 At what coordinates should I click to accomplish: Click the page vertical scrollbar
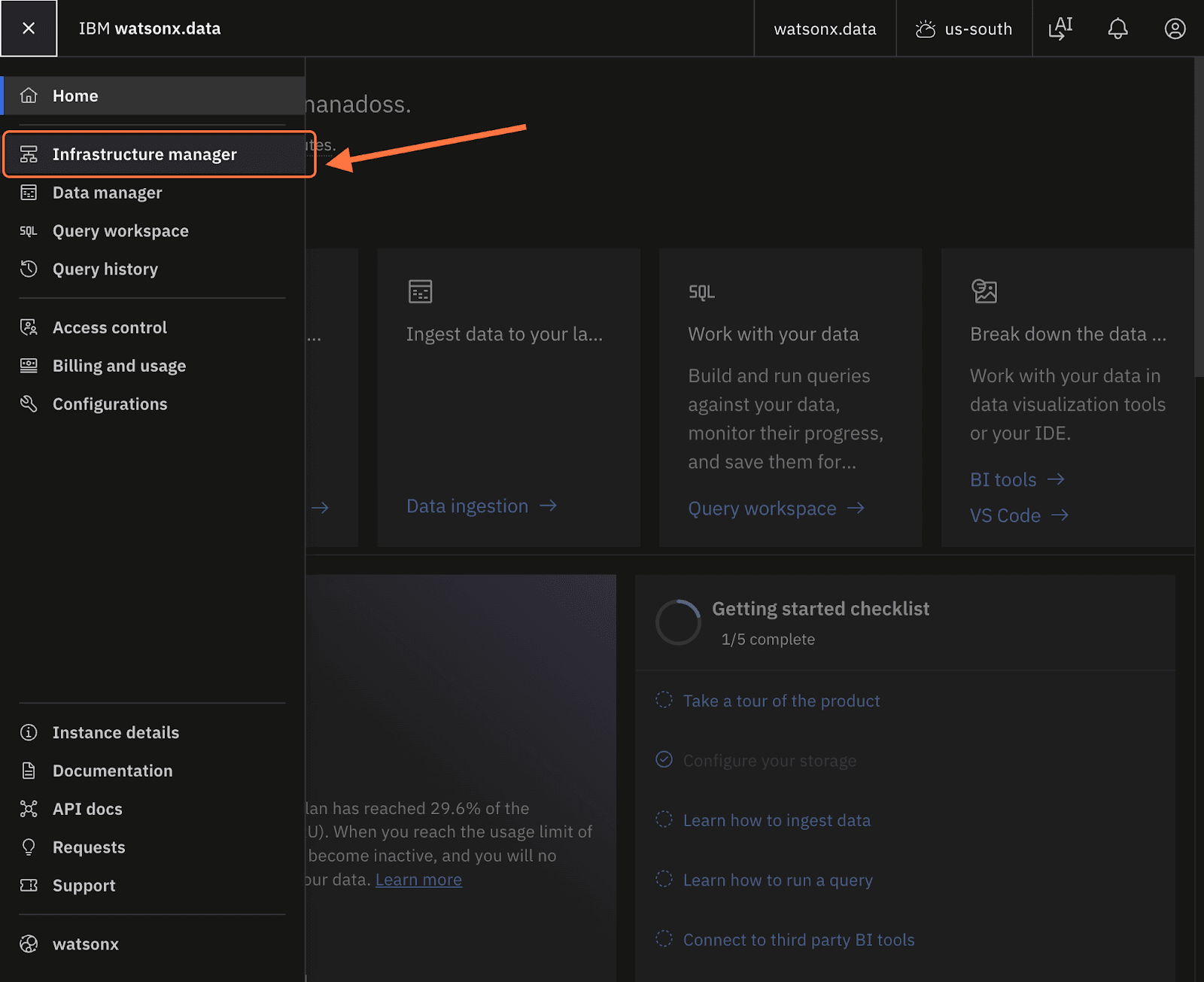pyautogui.click(x=1198, y=218)
